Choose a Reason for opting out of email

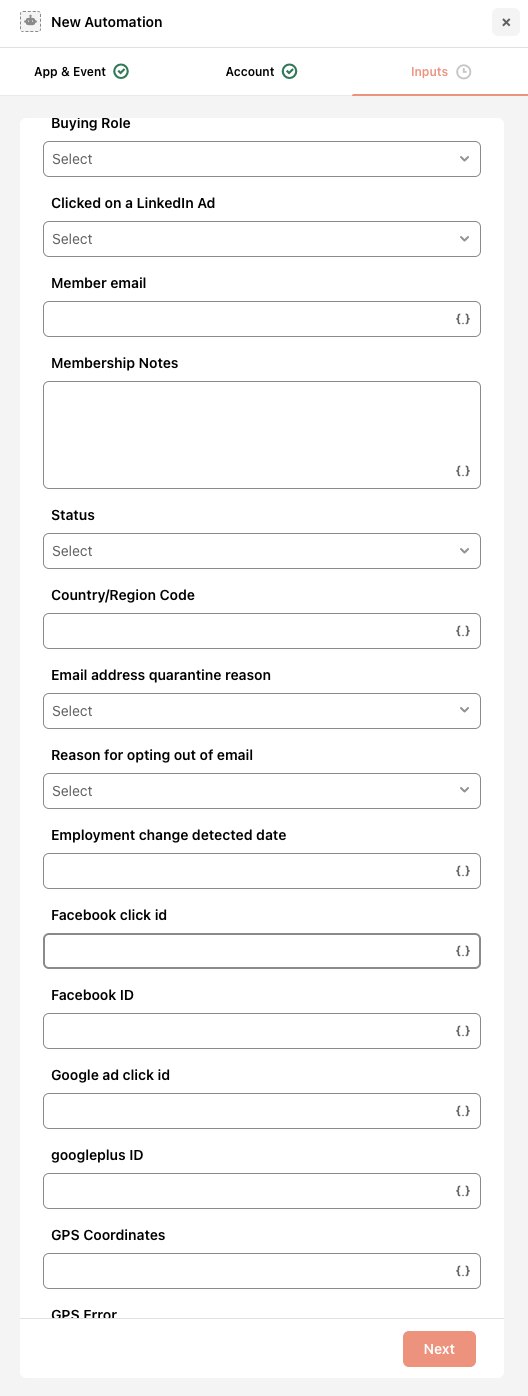click(262, 791)
